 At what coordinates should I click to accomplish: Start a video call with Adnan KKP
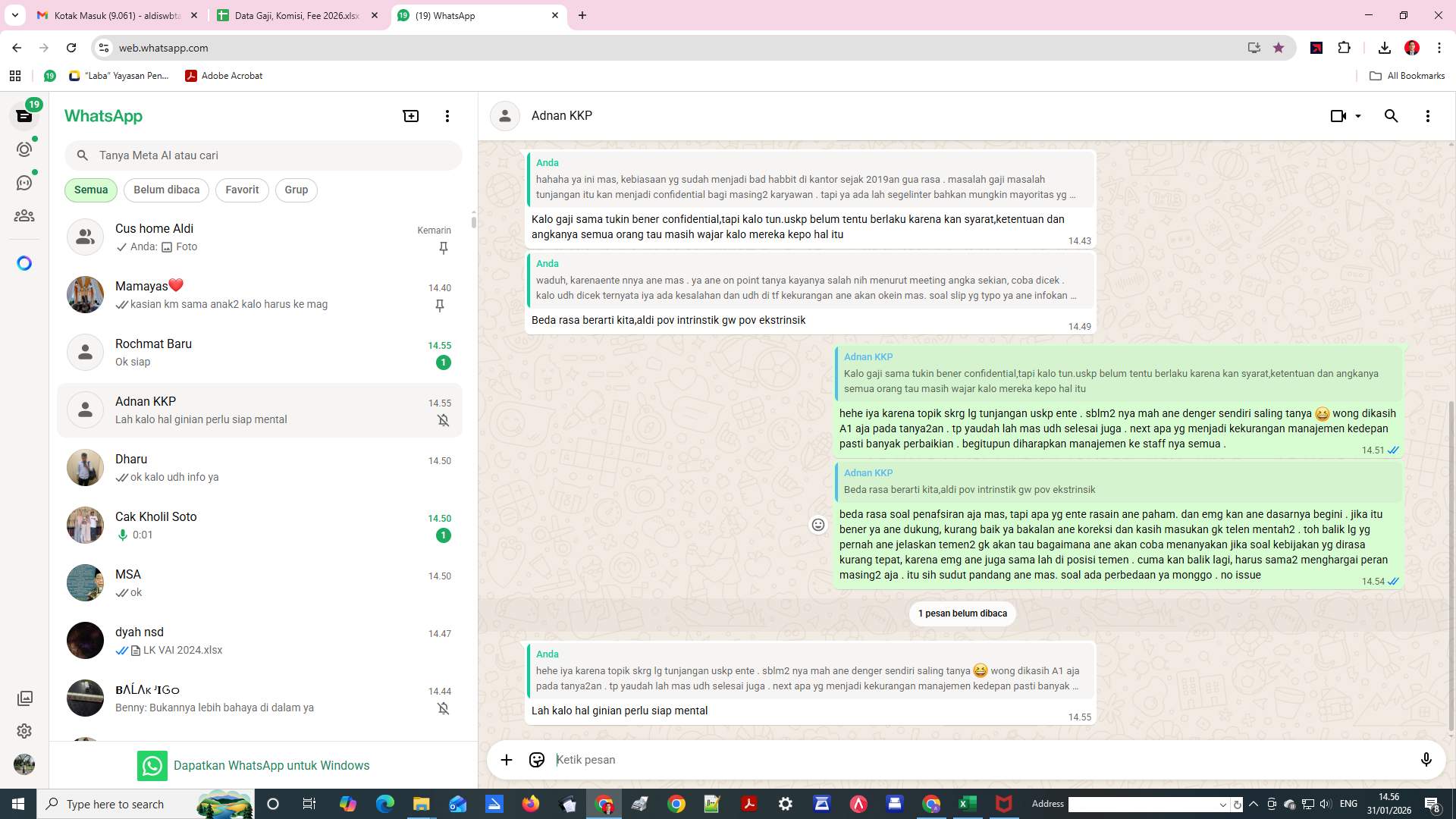[1338, 115]
